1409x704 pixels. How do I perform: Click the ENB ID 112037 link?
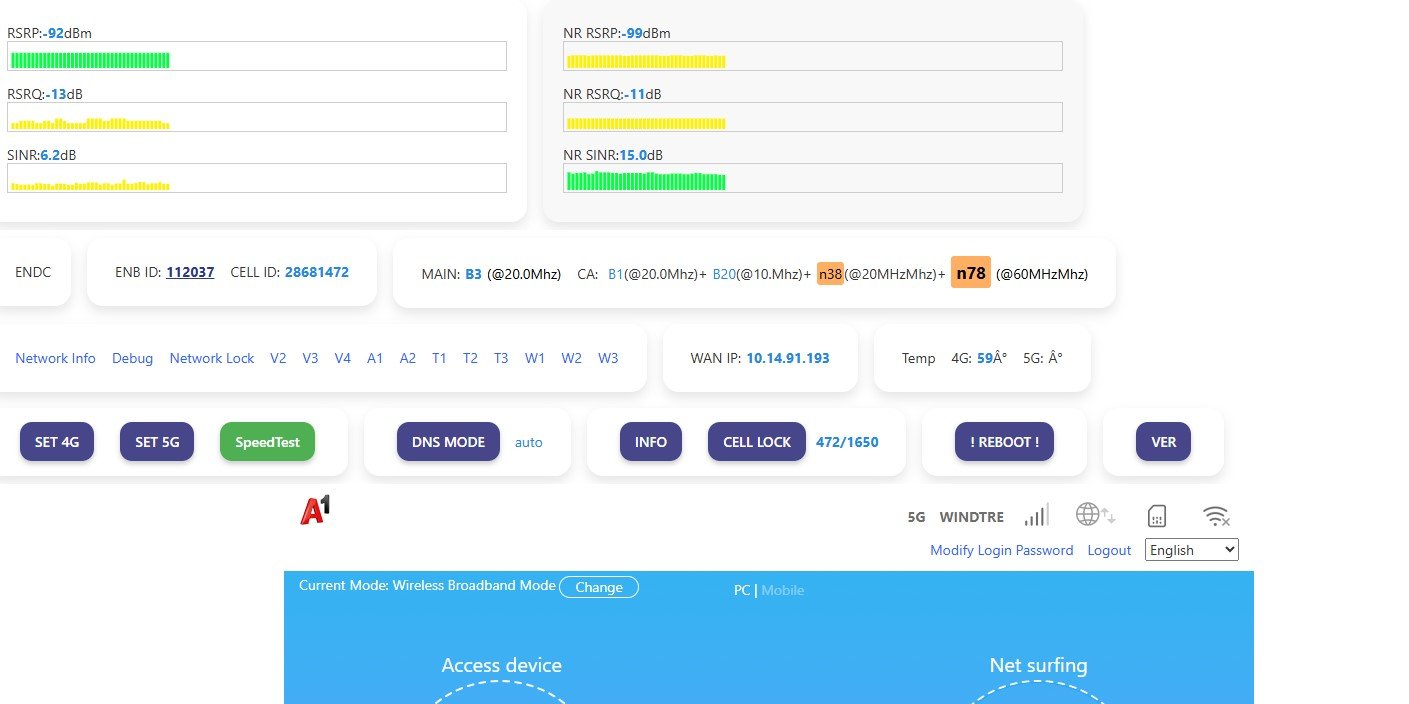click(x=190, y=272)
